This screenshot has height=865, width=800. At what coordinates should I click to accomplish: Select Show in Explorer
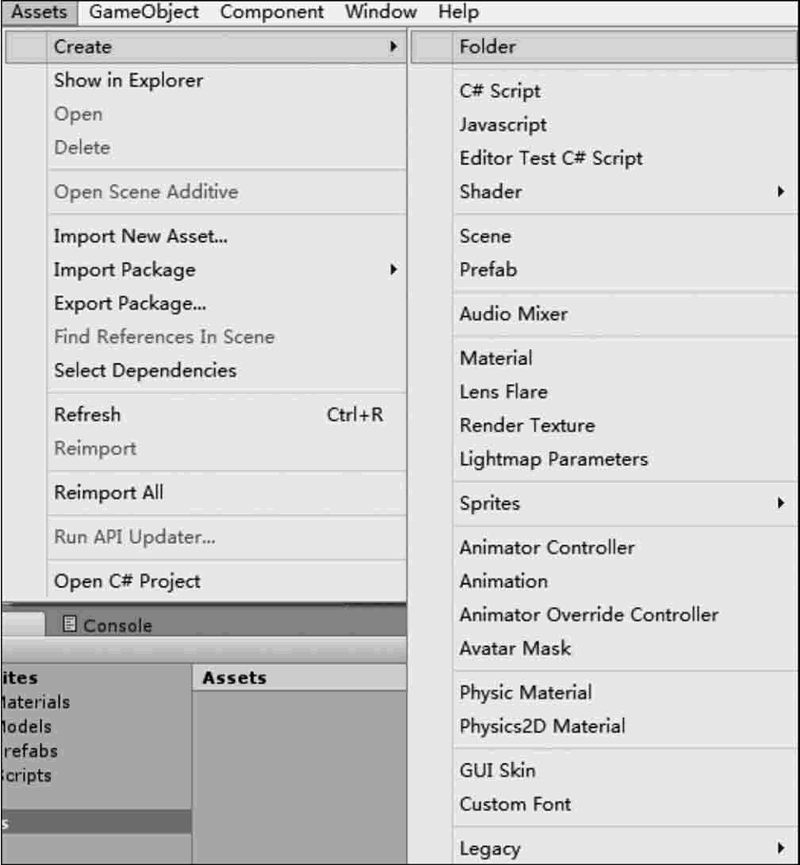click(x=128, y=81)
